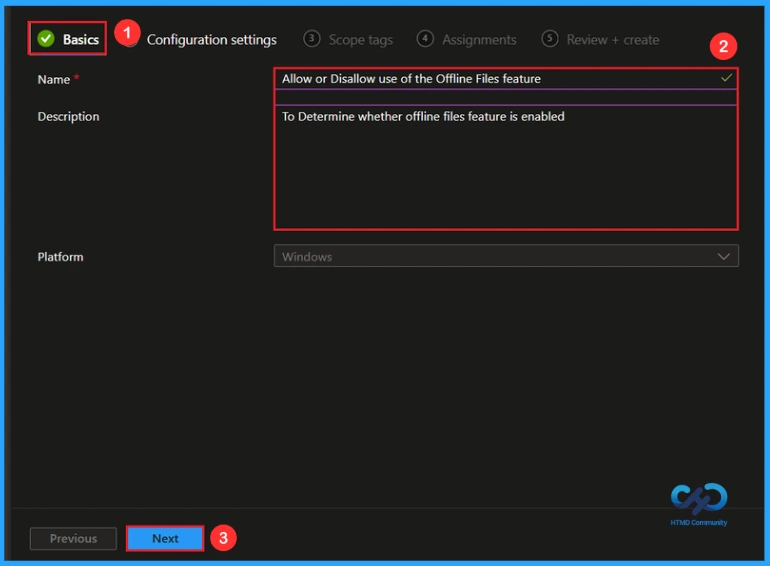
Task: Open the Platform Windows dropdown
Action: point(506,256)
